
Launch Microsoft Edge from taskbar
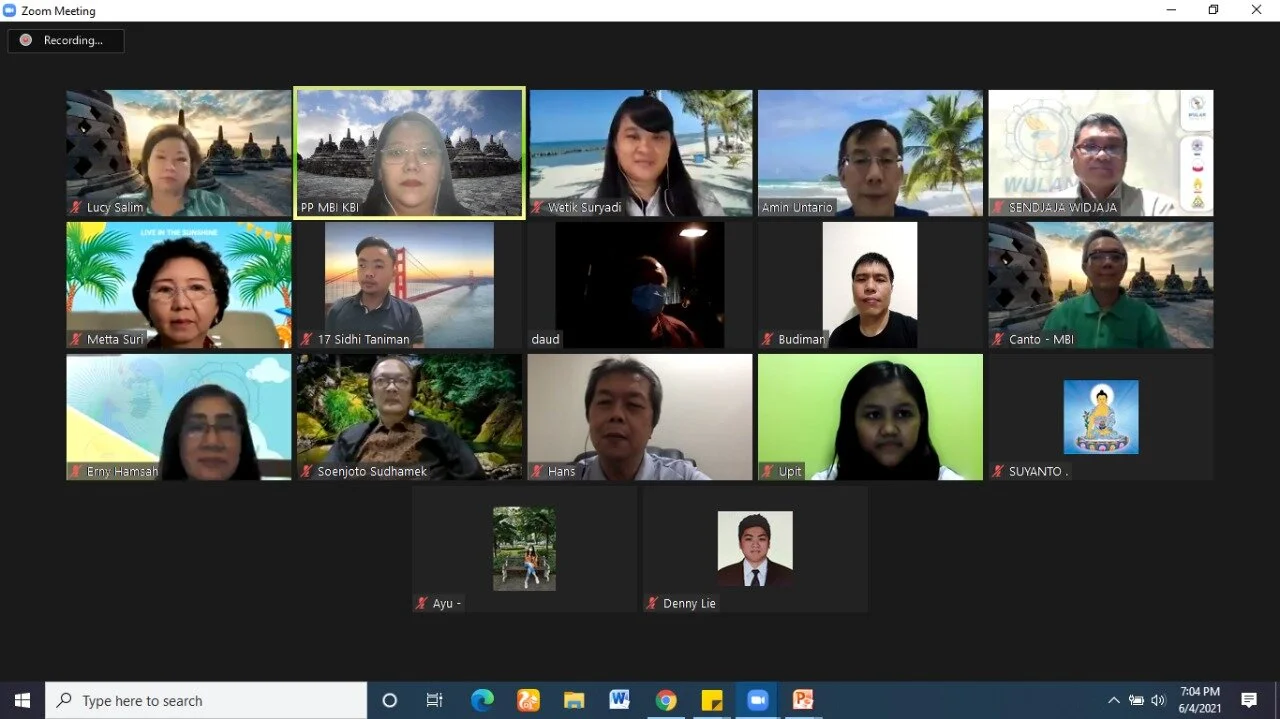(x=482, y=701)
